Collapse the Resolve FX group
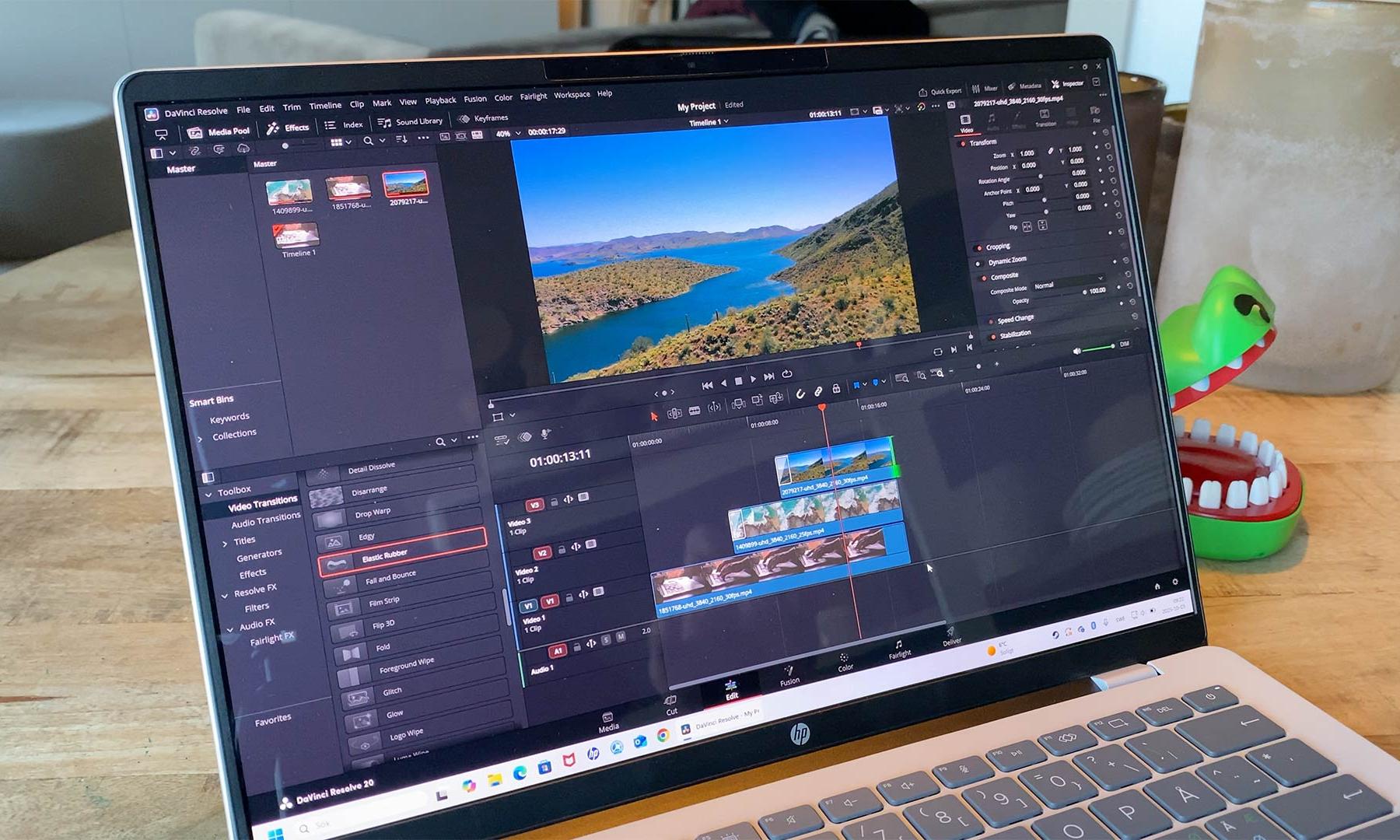The width and height of the screenshot is (1400, 840). point(225,595)
